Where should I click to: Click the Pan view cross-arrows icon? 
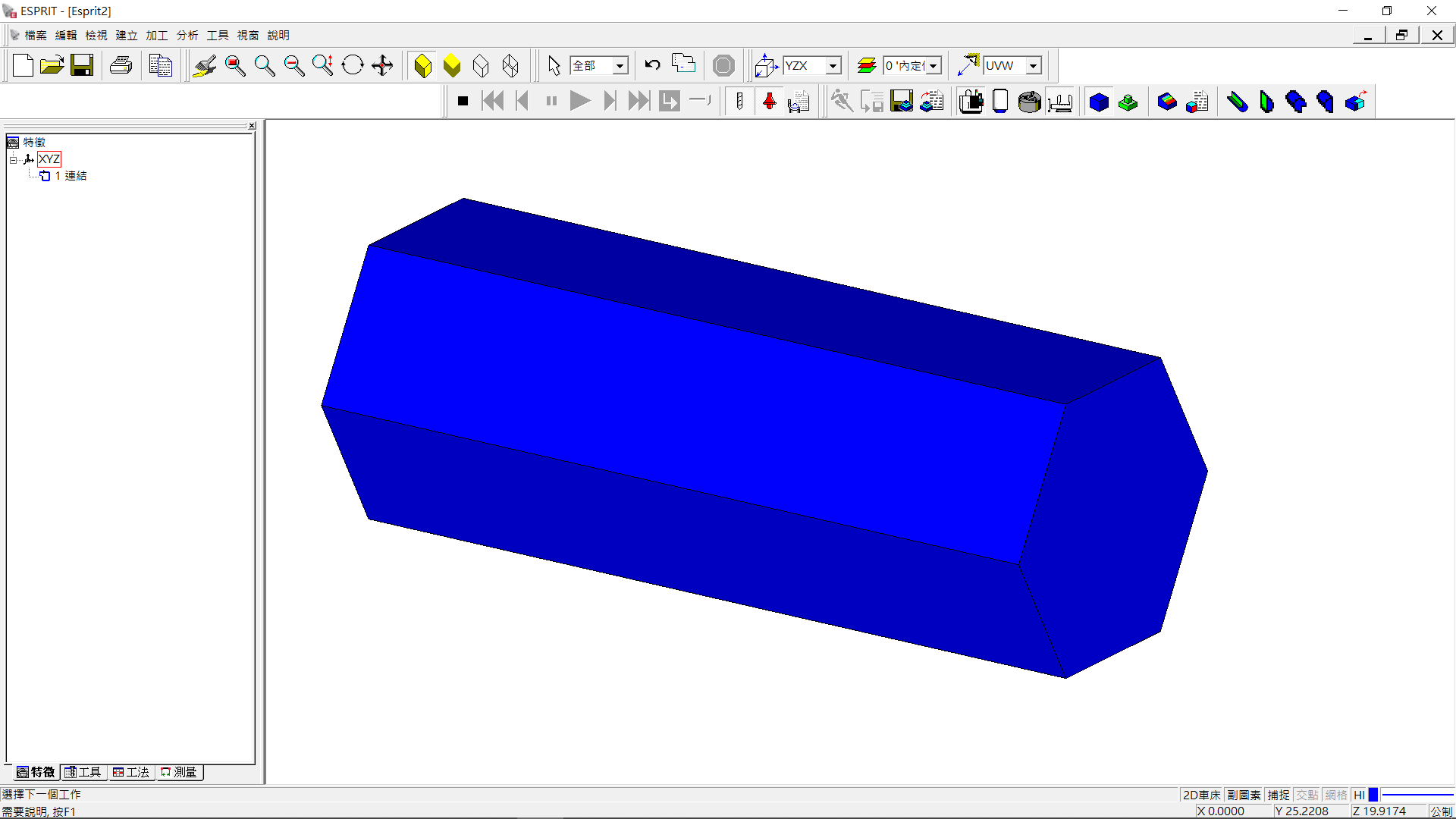pyautogui.click(x=382, y=66)
